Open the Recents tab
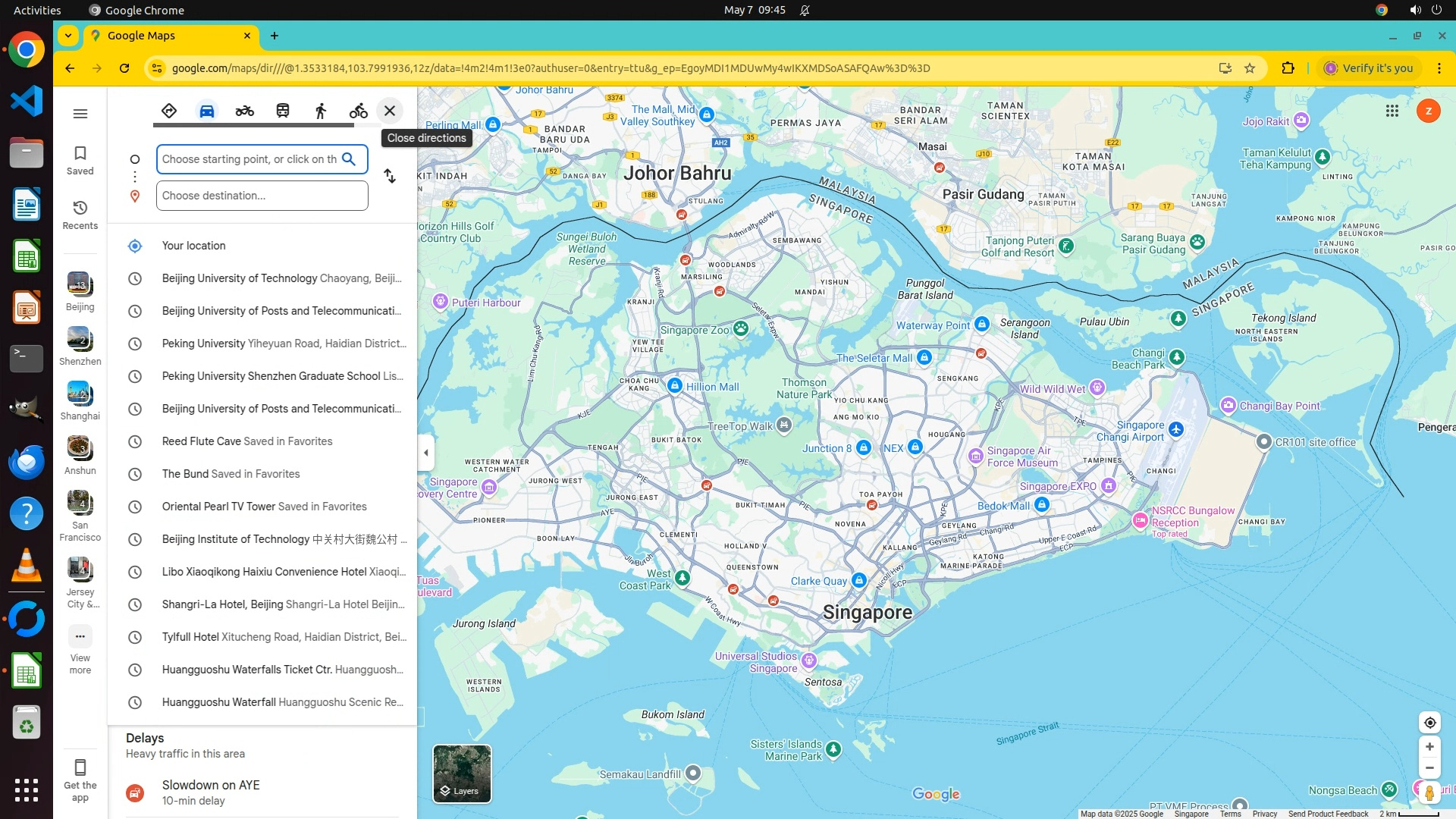The width and height of the screenshot is (1456, 819). (80, 215)
